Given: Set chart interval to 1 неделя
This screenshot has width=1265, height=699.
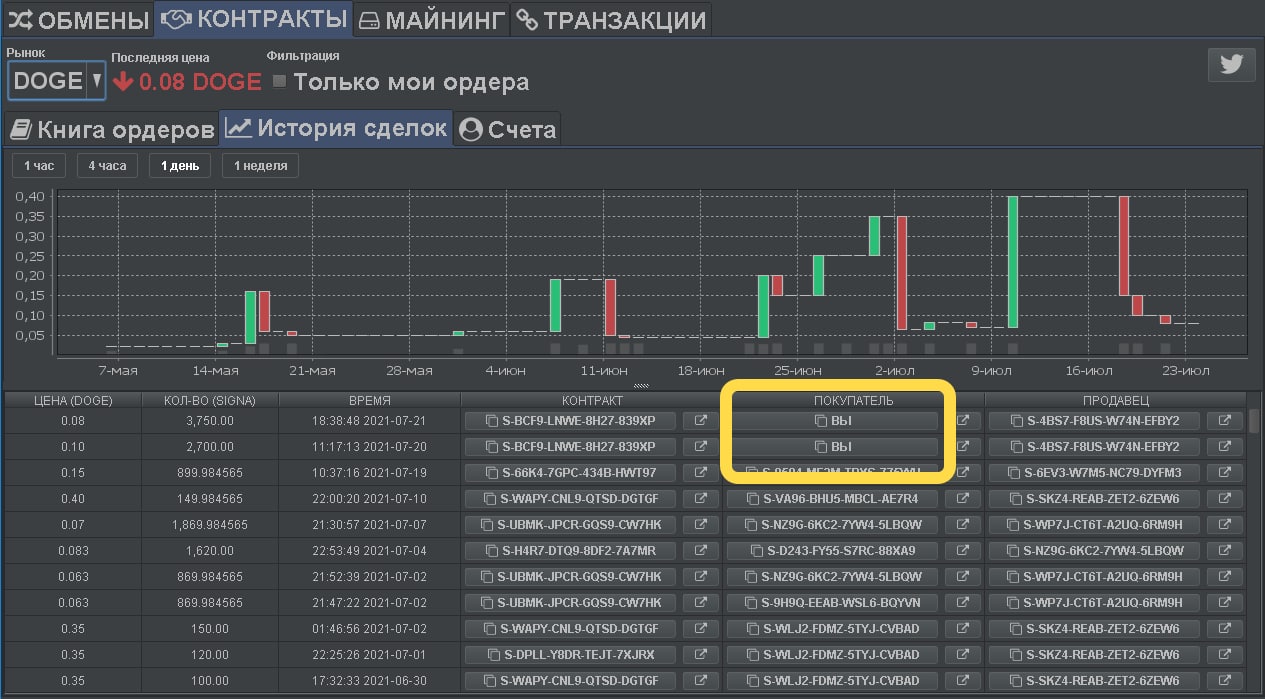Looking at the screenshot, I should pos(261,166).
